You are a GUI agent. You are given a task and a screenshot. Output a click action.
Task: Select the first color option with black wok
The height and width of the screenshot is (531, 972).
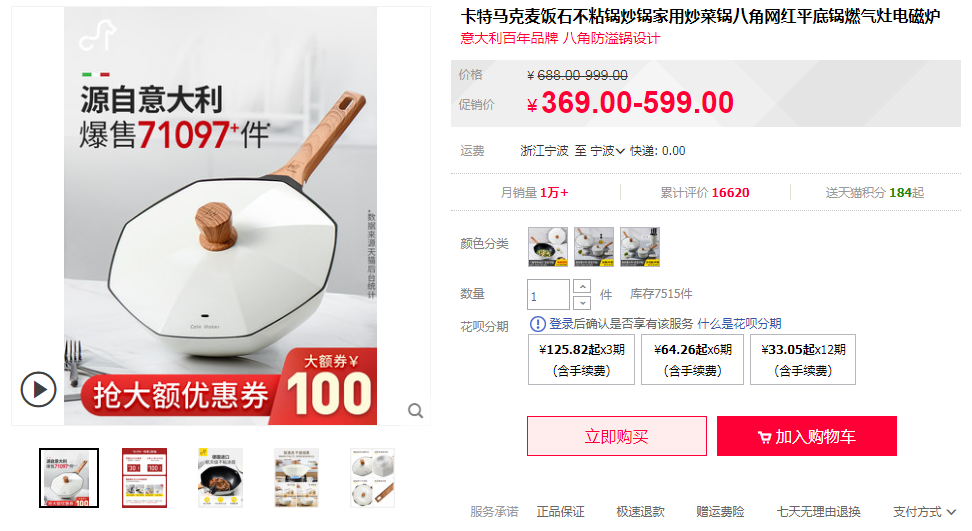point(547,247)
